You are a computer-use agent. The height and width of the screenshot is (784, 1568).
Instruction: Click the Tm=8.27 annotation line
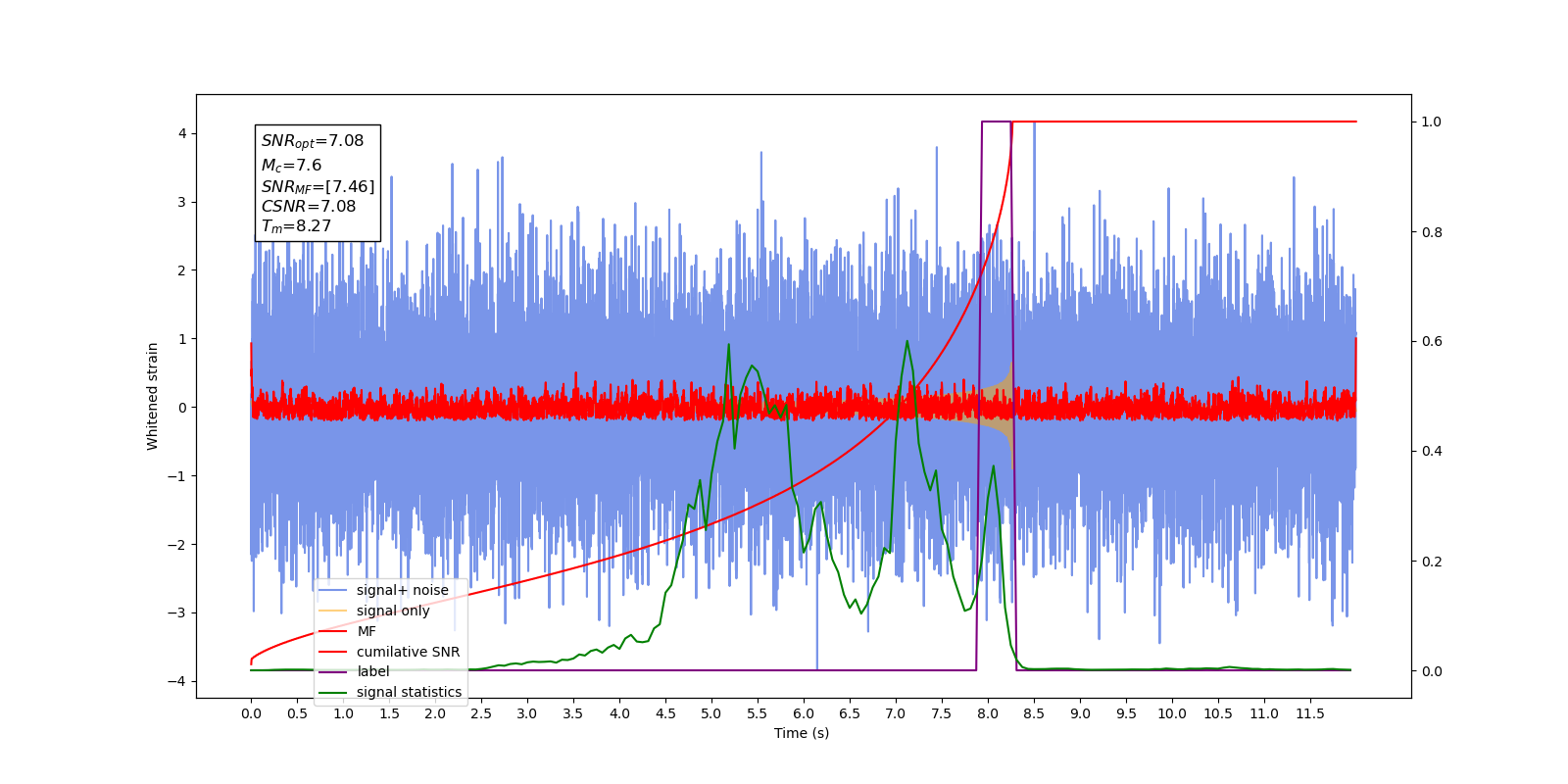coord(296,226)
